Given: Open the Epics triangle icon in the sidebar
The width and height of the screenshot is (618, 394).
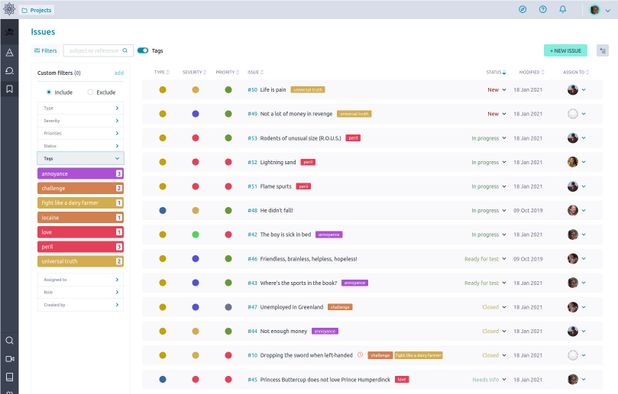Looking at the screenshot, I should pyautogui.click(x=9, y=52).
